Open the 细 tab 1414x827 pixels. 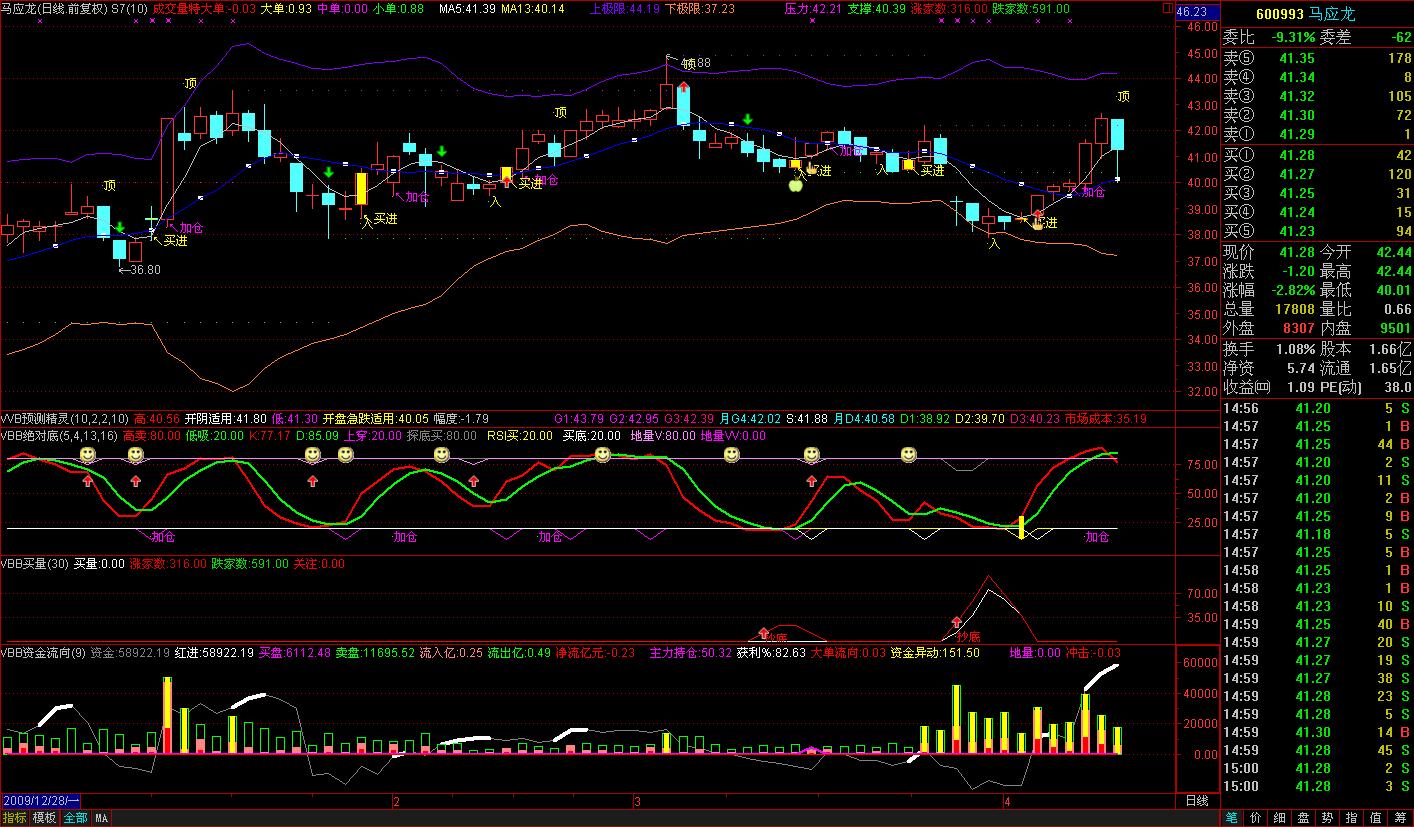pos(1282,818)
